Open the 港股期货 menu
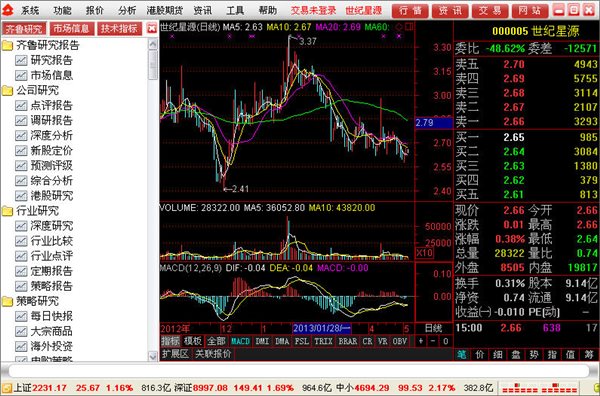 pos(165,11)
